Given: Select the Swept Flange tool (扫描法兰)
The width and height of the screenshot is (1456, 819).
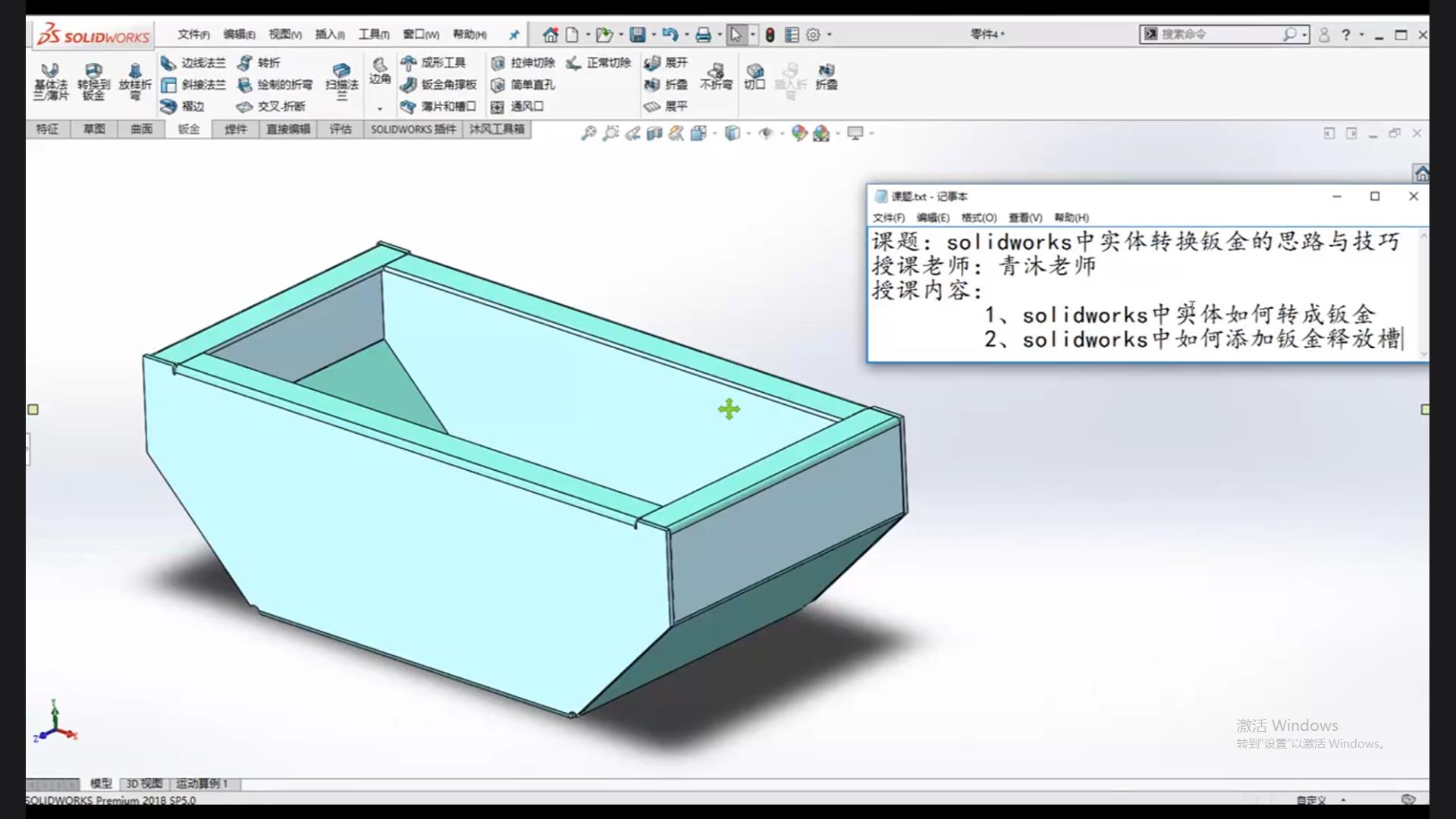Looking at the screenshot, I should click(x=342, y=82).
